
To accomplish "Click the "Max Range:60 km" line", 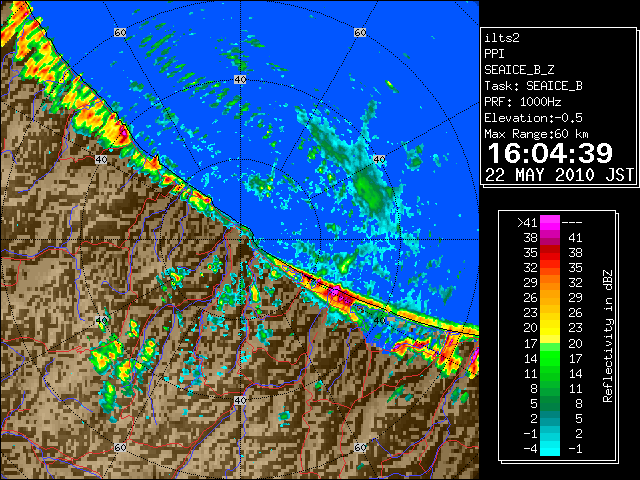I will (537, 134).
